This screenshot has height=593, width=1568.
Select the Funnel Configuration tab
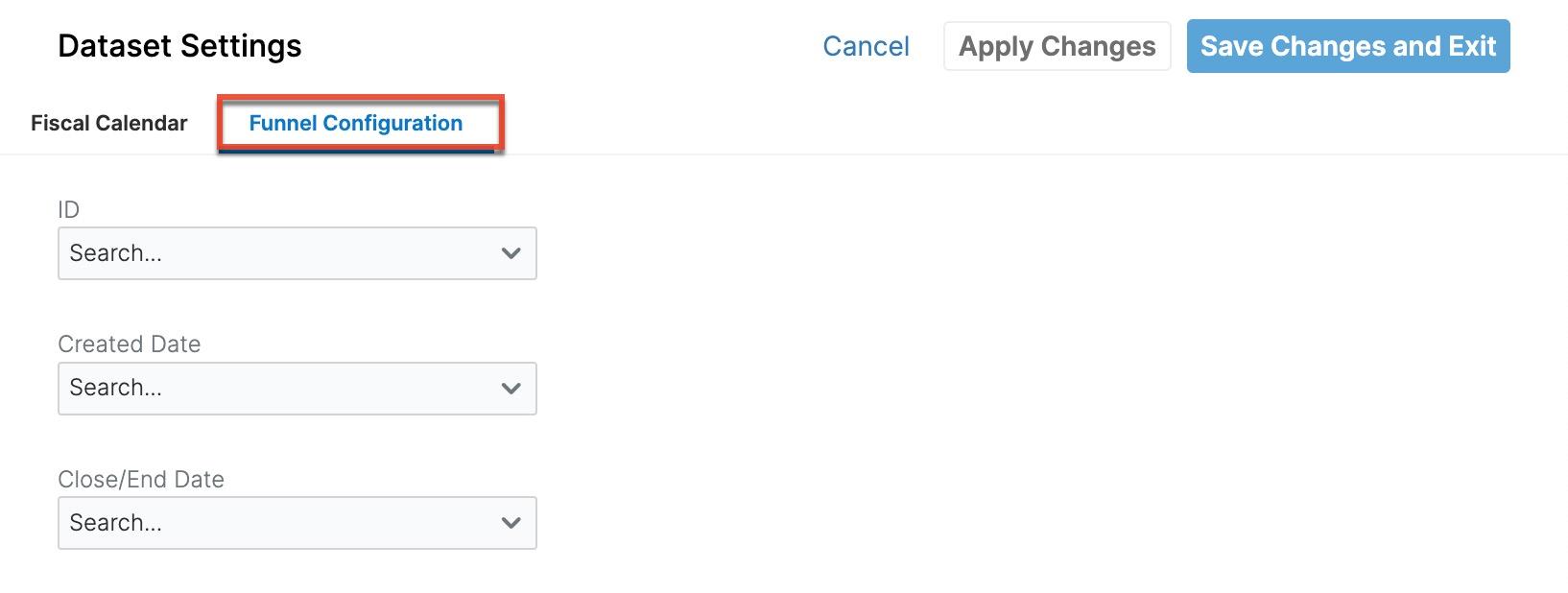click(355, 123)
